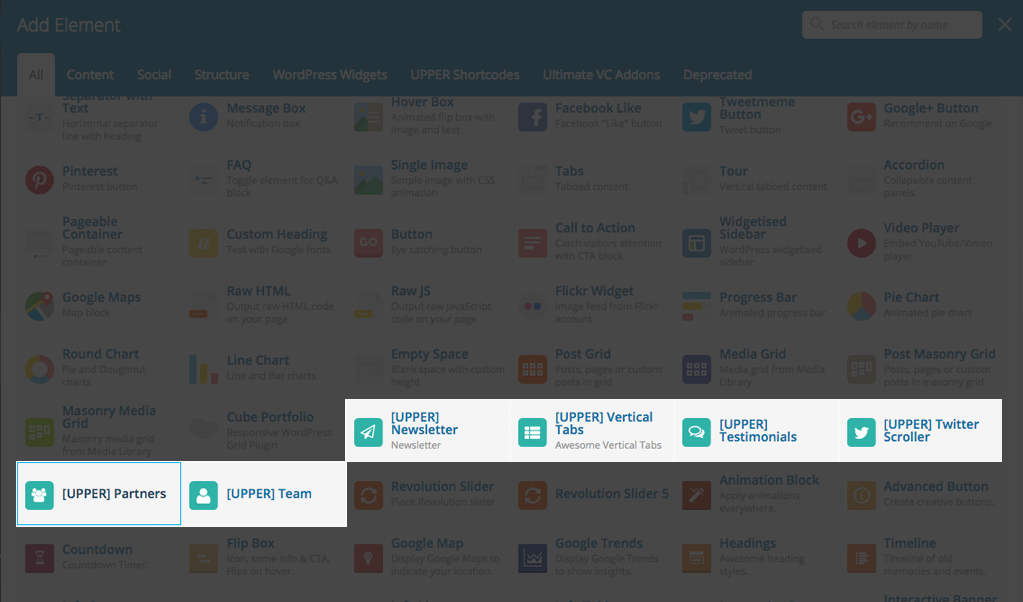Click the Round Chart doughnut icon
The width and height of the screenshot is (1023, 602).
pyautogui.click(x=39, y=369)
